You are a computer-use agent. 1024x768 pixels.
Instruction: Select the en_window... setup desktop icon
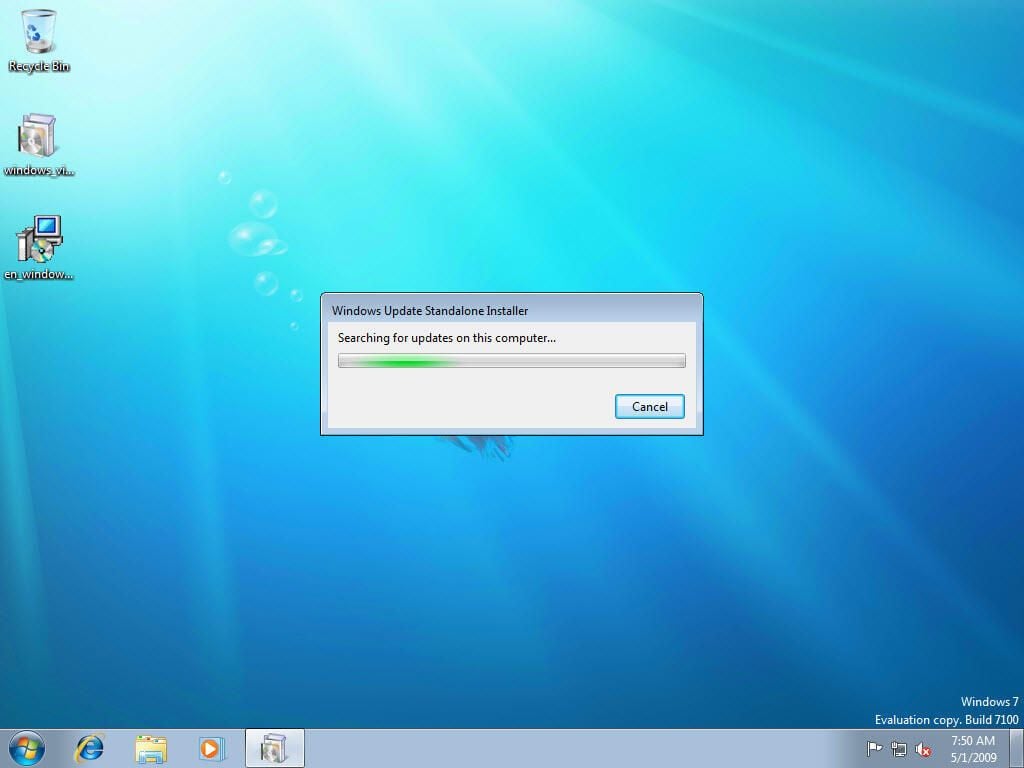[x=39, y=248]
